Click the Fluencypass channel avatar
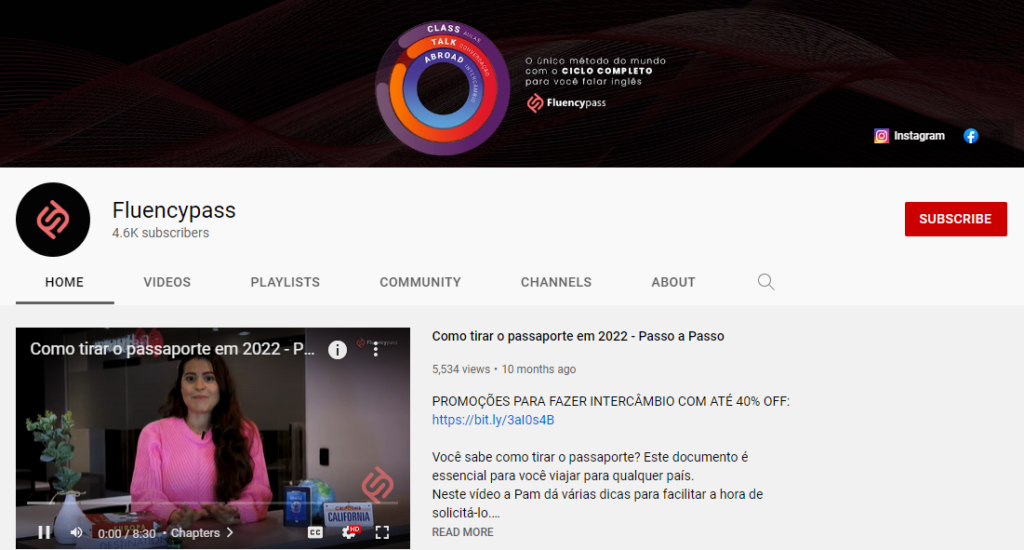The height and width of the screenshot is (550, 1024). 53,219
